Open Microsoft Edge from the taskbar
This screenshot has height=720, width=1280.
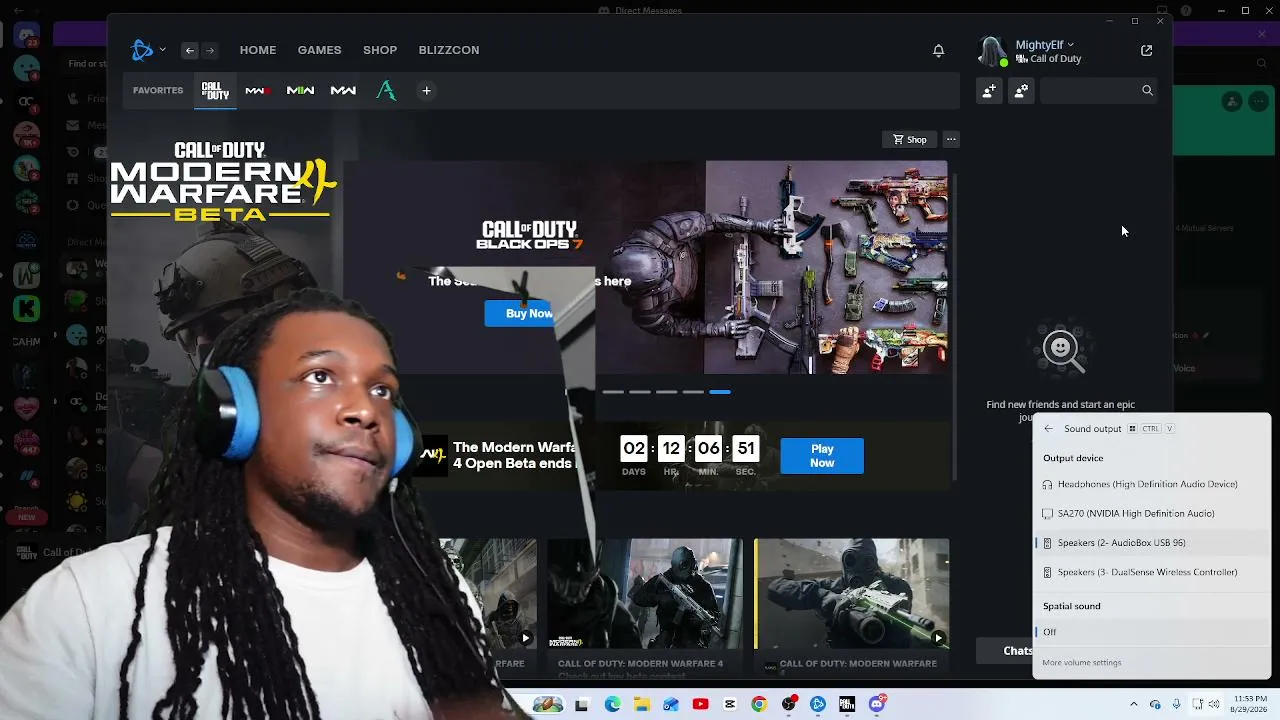coord(612,704)
